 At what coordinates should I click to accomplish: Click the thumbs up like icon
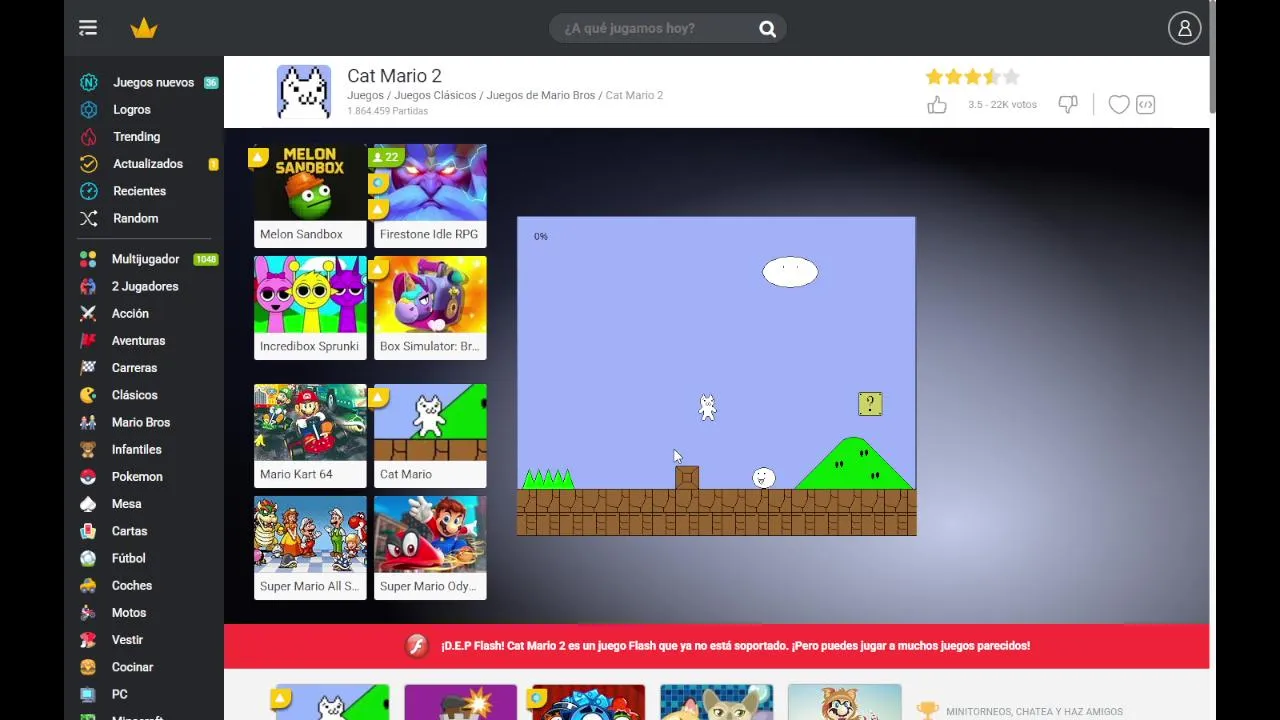[937, 105]
